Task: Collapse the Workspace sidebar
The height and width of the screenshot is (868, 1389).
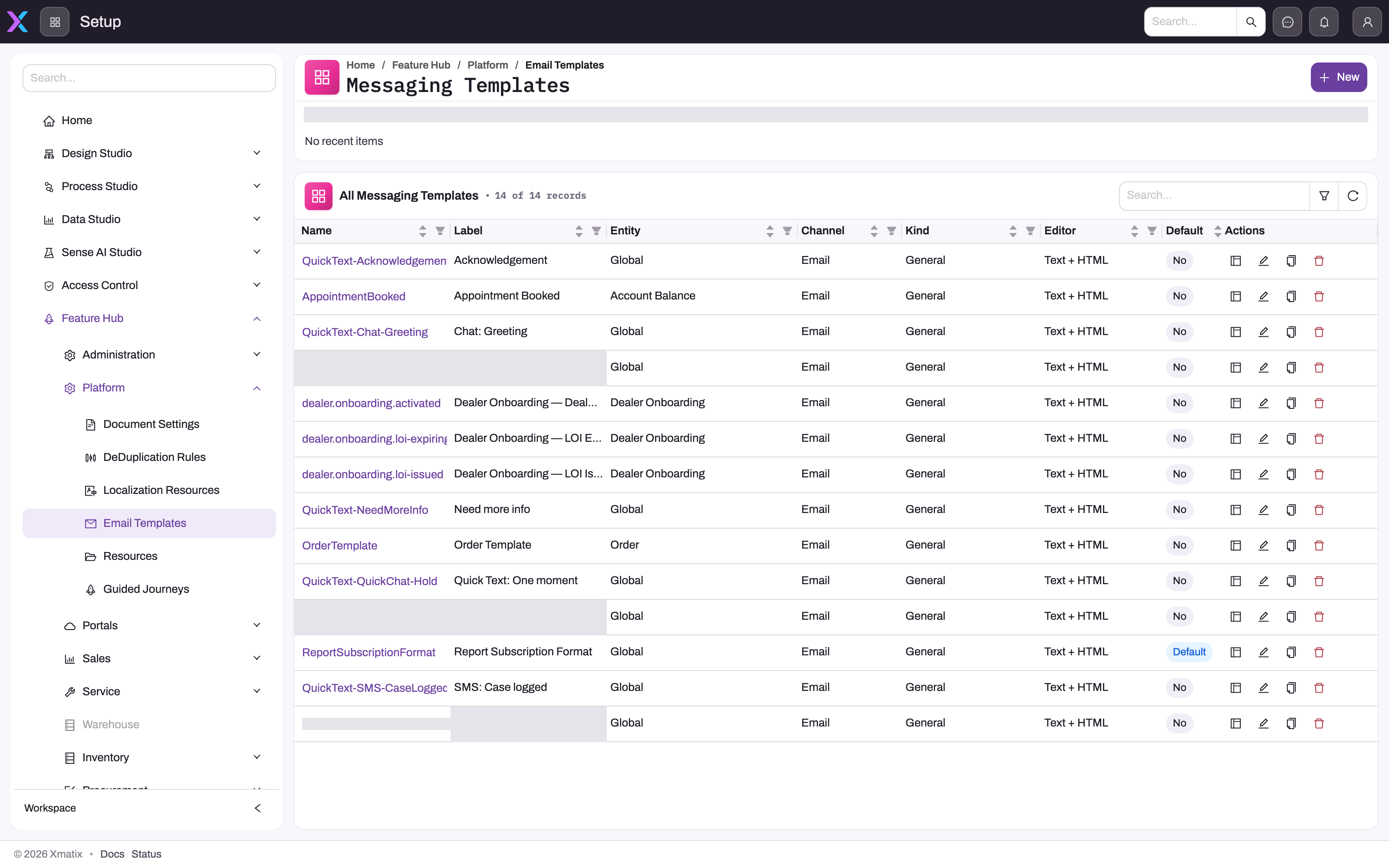Action: [x=257, y=808]
